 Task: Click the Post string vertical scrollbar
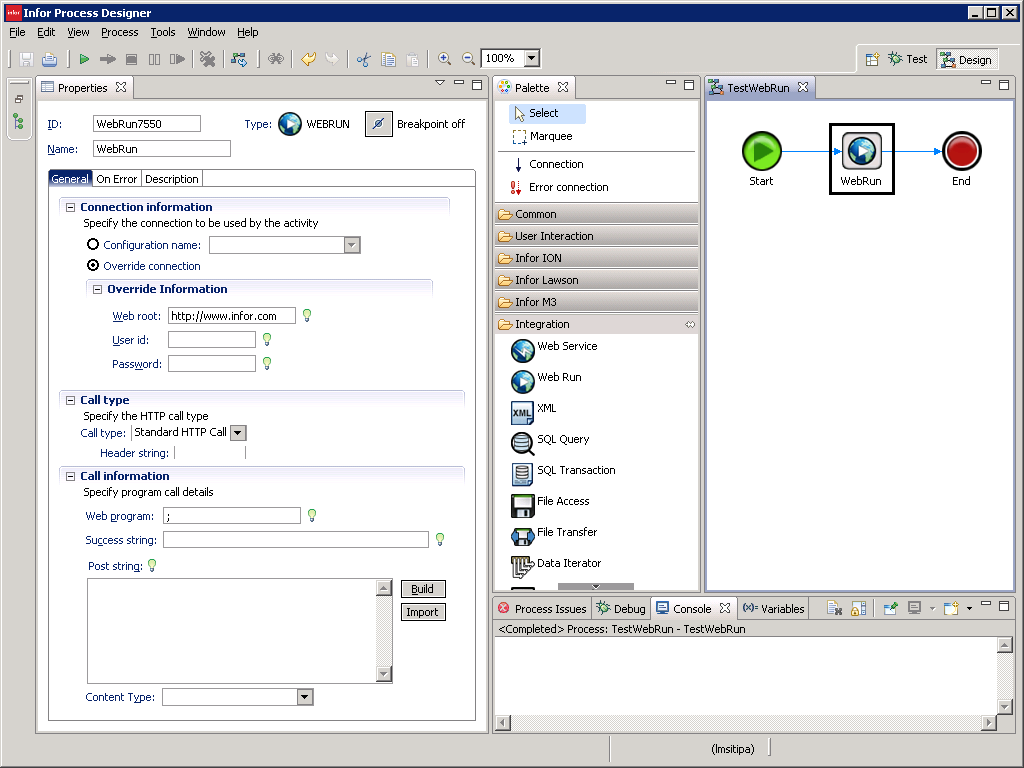[384, 631]
